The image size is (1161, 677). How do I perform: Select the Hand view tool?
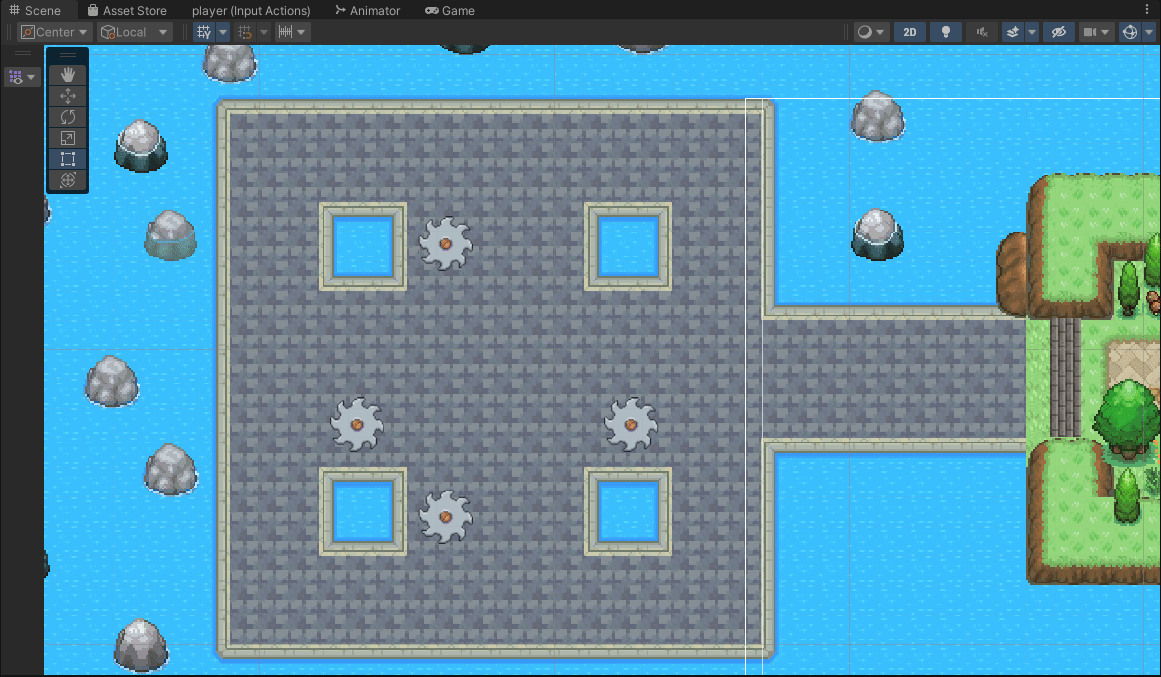[67, 75]
